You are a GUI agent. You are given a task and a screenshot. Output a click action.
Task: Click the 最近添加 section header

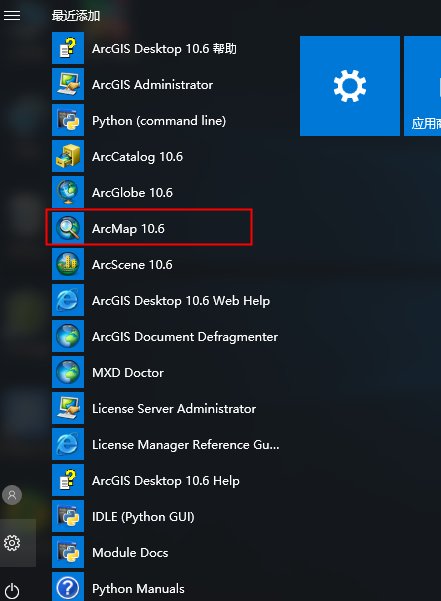point(76,16)
